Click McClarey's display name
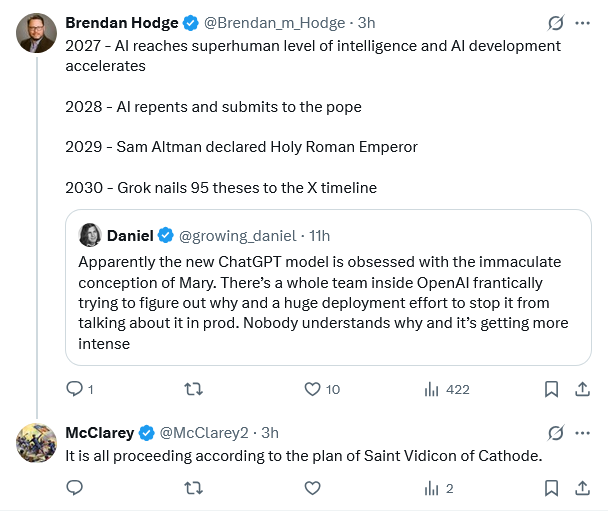Screen dimensions: 609x512 99,433
